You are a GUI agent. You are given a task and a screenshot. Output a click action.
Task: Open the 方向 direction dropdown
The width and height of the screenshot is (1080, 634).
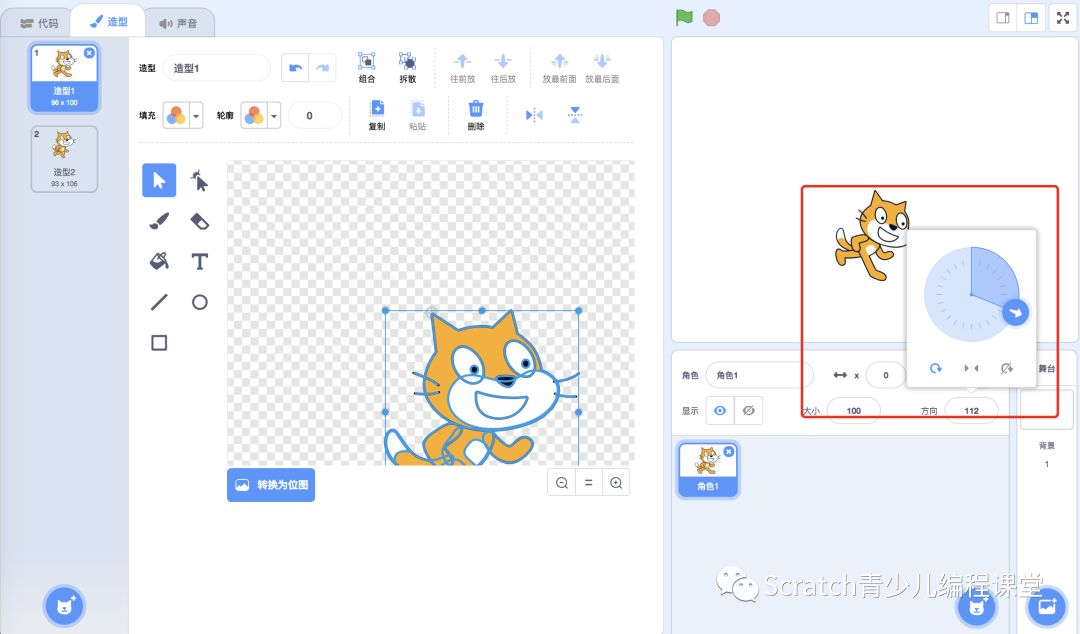(971, 410)
